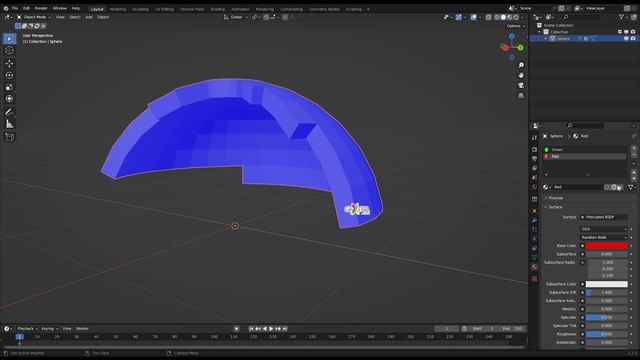640x360 pixels.
Task: Click the pan view hand icon
Action: tap(521, 75)
